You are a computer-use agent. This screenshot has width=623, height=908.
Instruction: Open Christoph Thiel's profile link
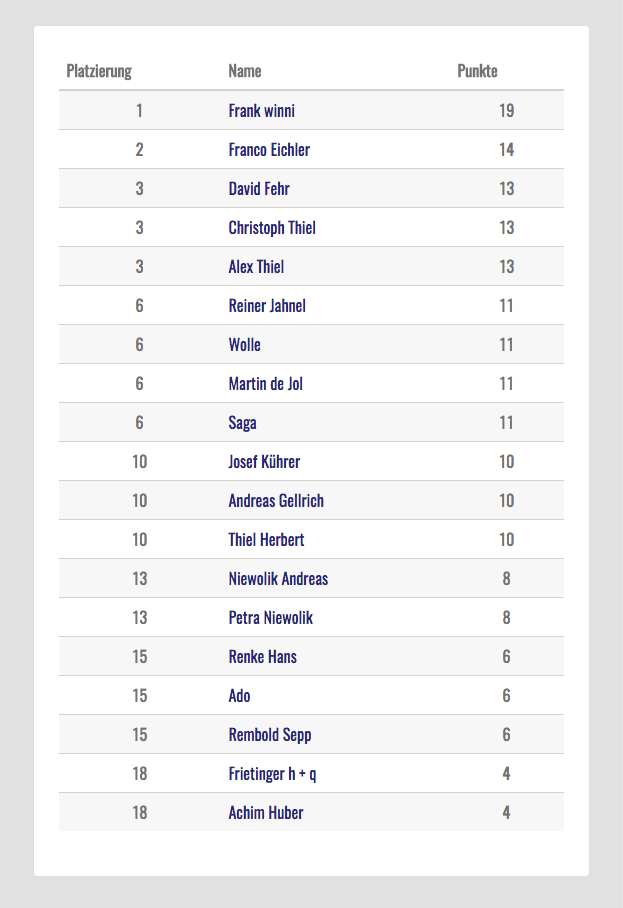272,228
